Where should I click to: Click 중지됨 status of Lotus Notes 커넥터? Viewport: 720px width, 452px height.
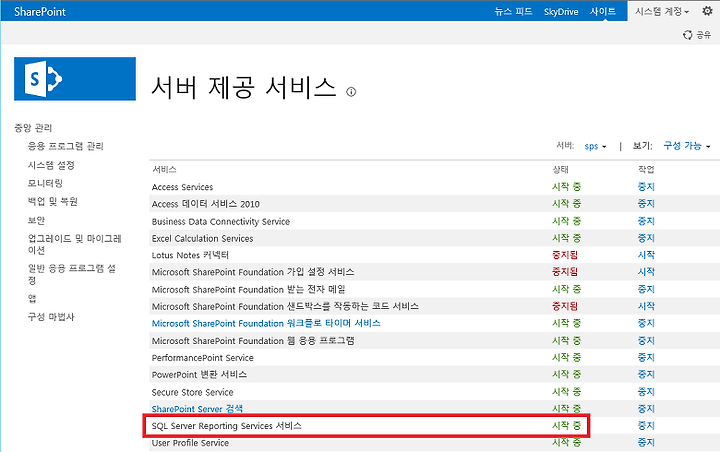(565, 255)
